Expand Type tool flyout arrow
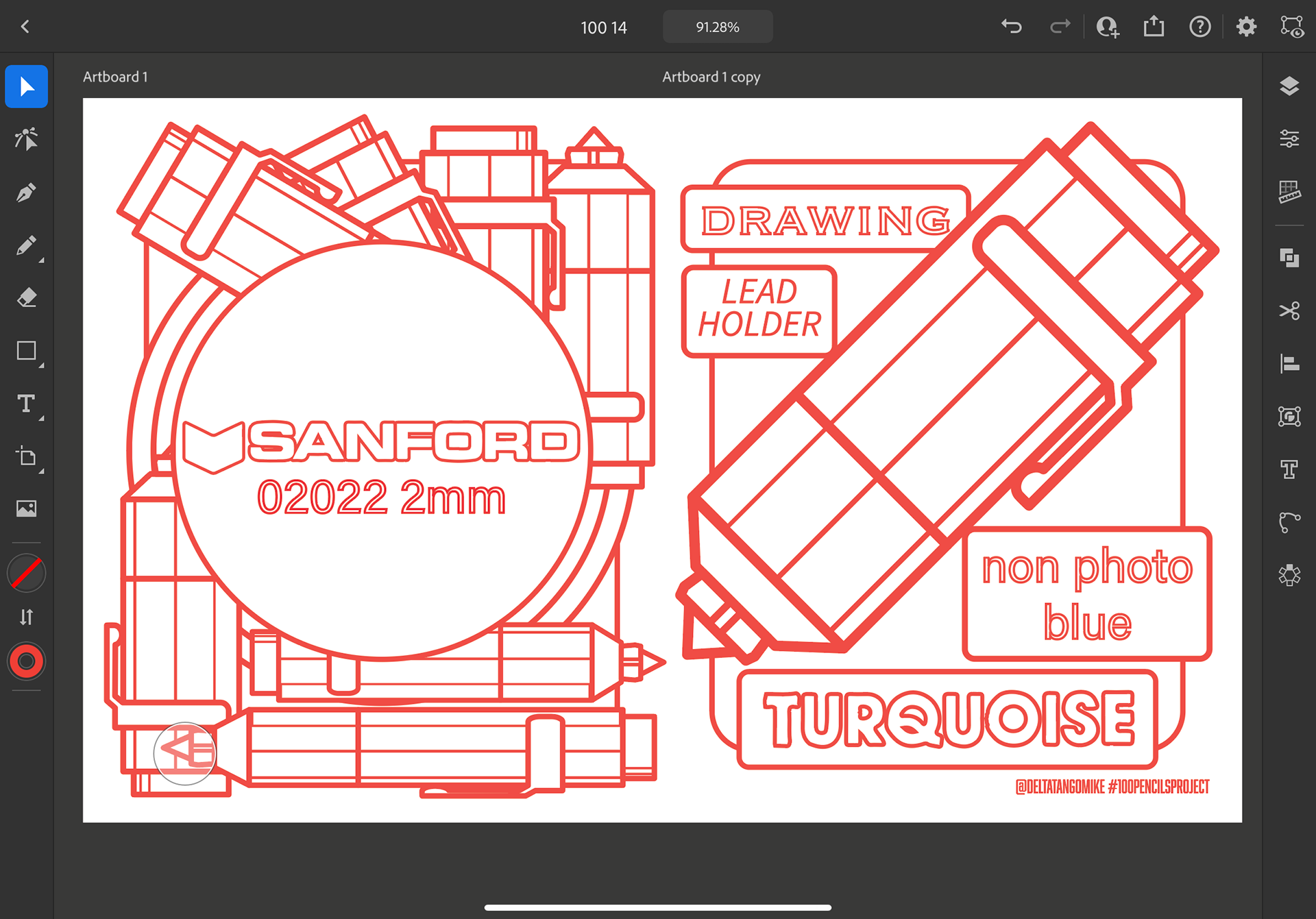This screenshot has height=919, width=1316. (42, 418)
